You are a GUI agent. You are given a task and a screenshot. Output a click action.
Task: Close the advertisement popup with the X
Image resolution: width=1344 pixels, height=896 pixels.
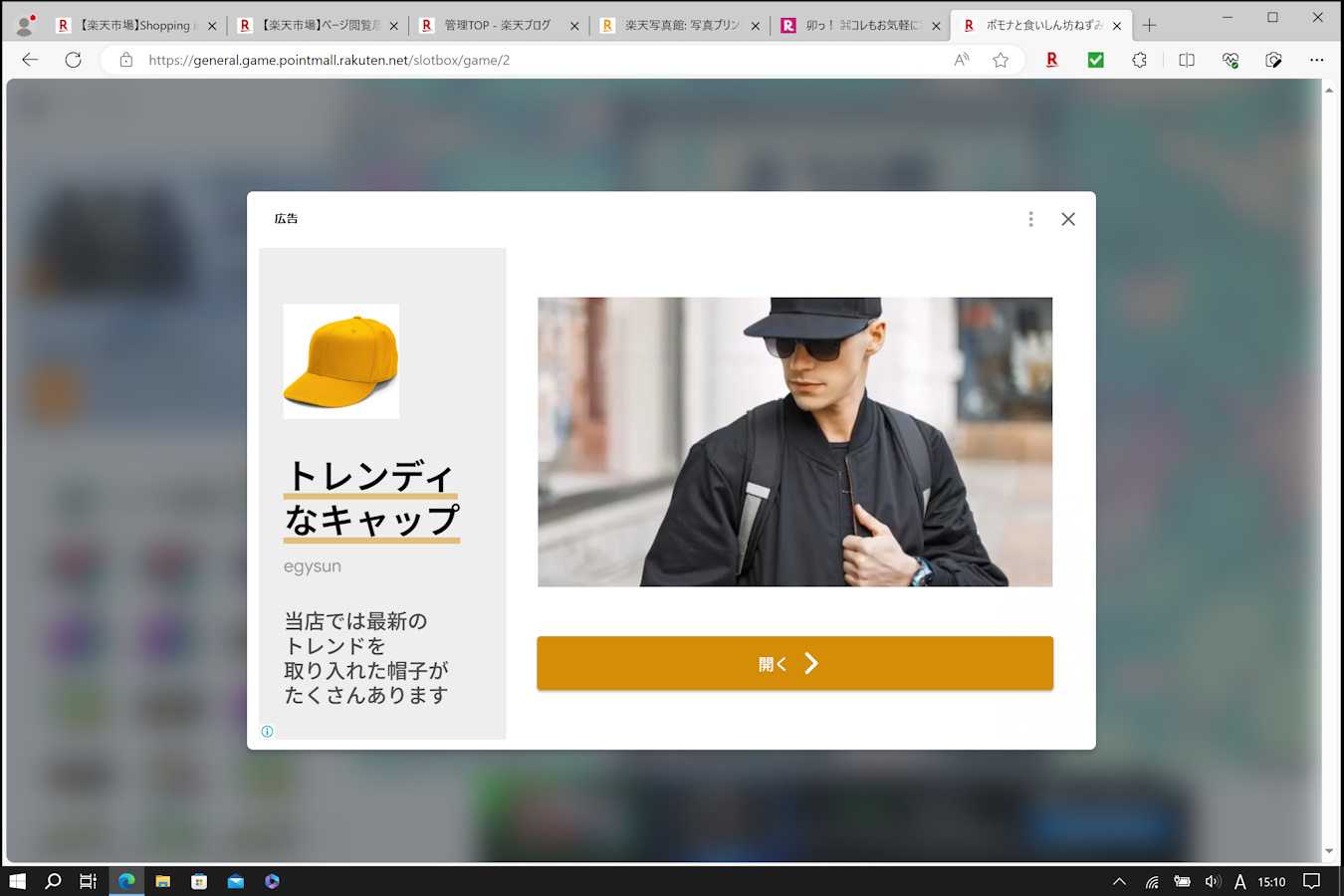point(1067,219)
